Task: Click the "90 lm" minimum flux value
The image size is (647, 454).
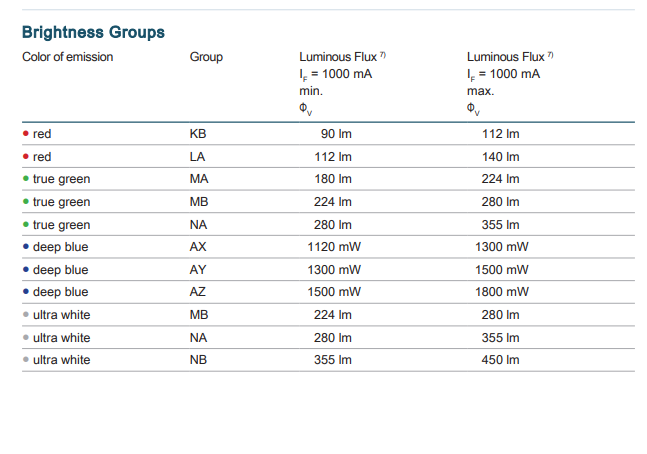Action: [335, 134]
